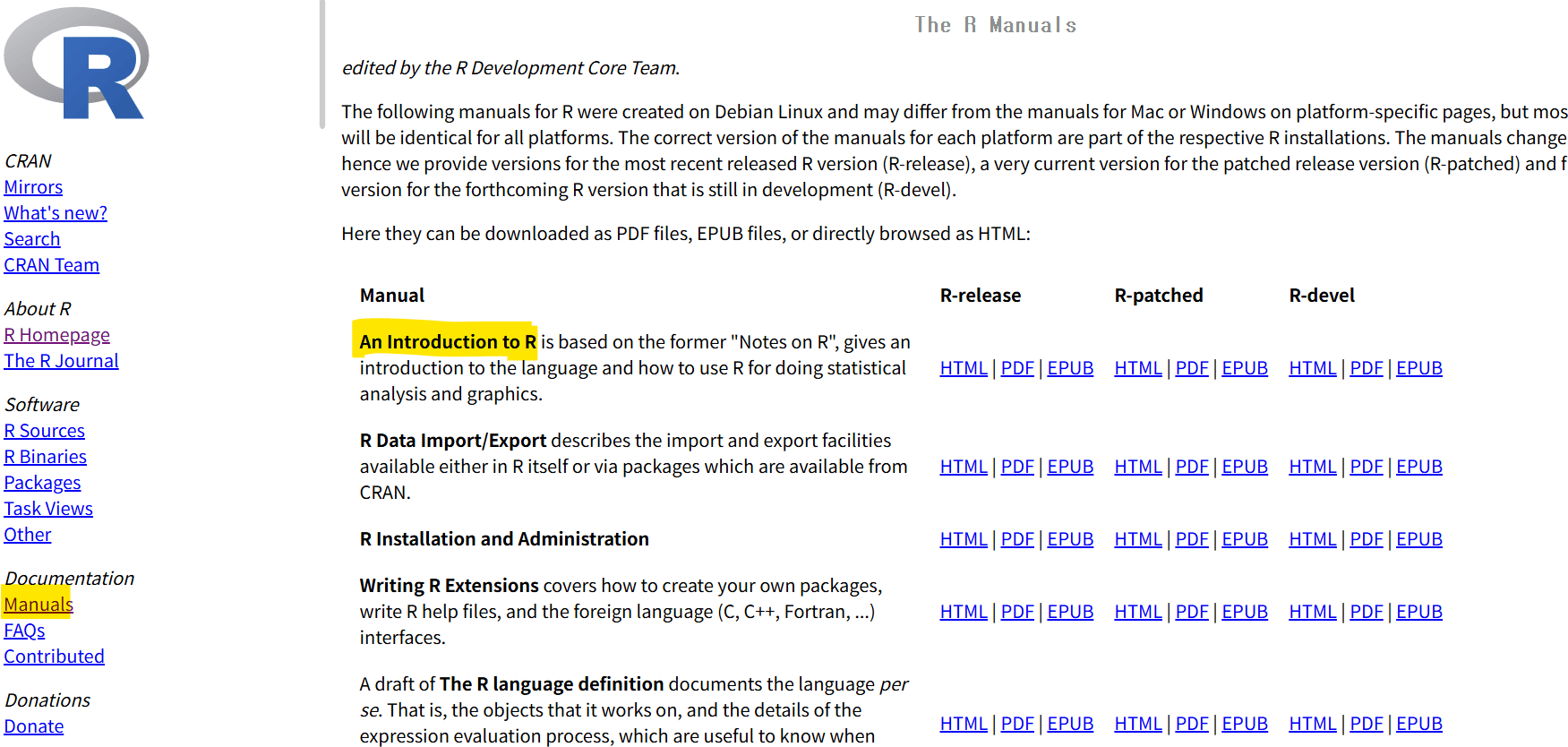1568x747 pixels.
Task: Go to the CRAN Team page
Action: pyautogui.click(x=51, y=265)
